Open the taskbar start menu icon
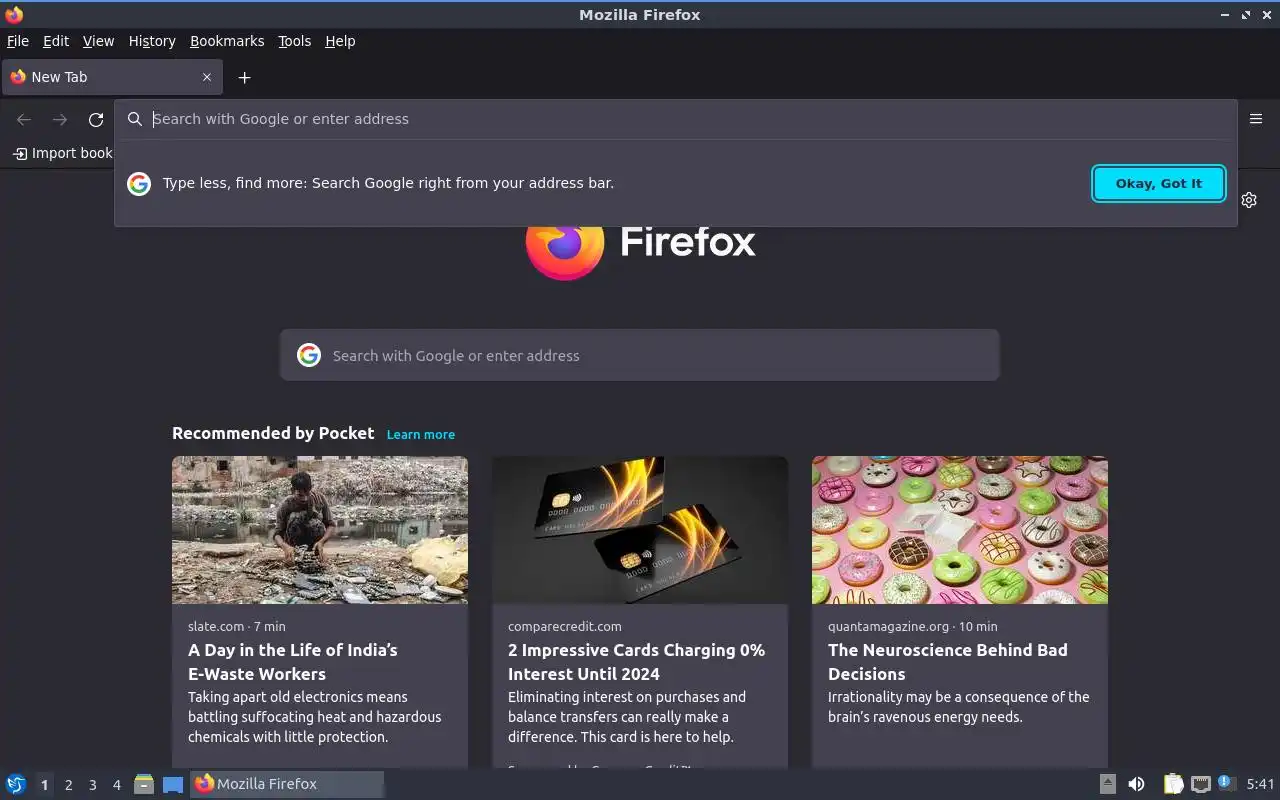The image size is (1280, 800). [16, 784]
